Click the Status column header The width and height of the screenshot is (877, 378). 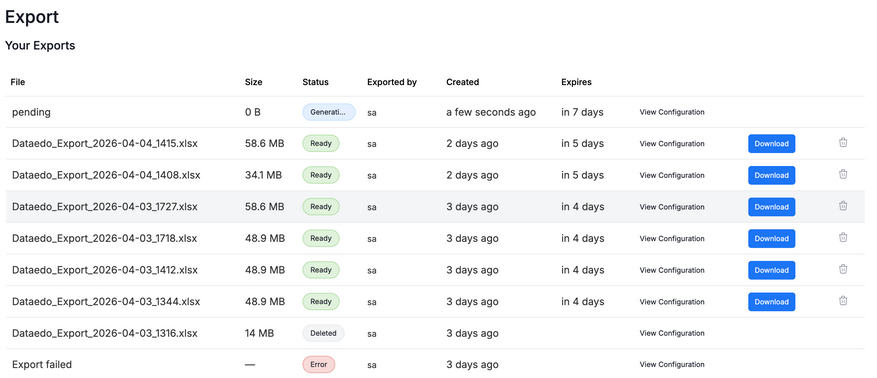click(315, 82)
